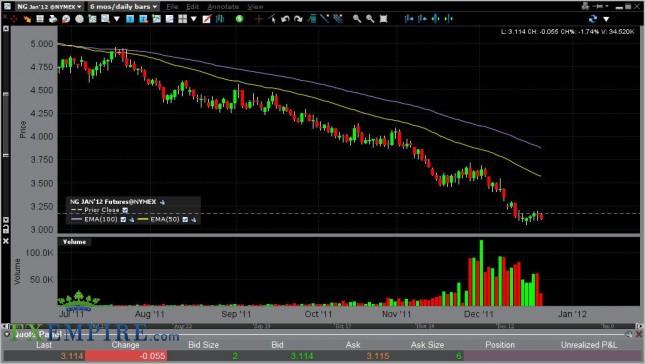
Task: Open the File menu
Action: [172, 7]
